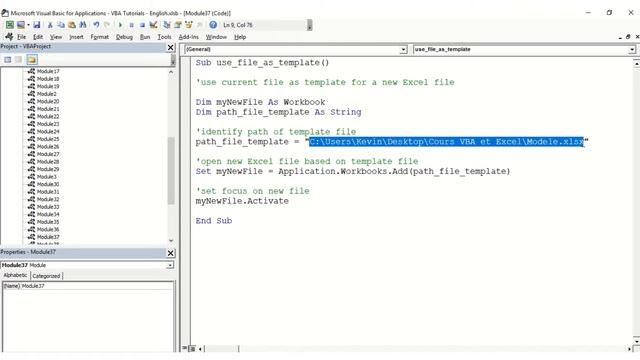Image resolution: width=640 pixels, height=360 pixels.
Task: Open the Module37 object dropdown in Properties
Action: [170, 265]
